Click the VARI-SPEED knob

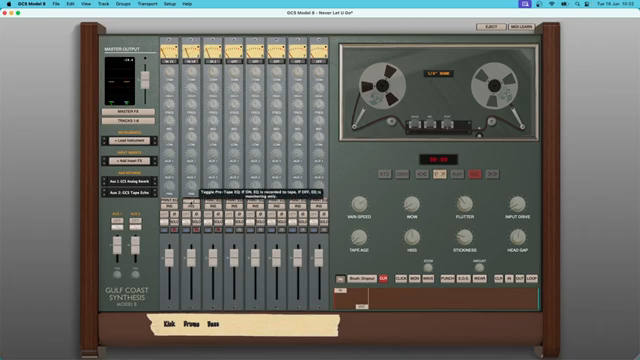[359, 204]
